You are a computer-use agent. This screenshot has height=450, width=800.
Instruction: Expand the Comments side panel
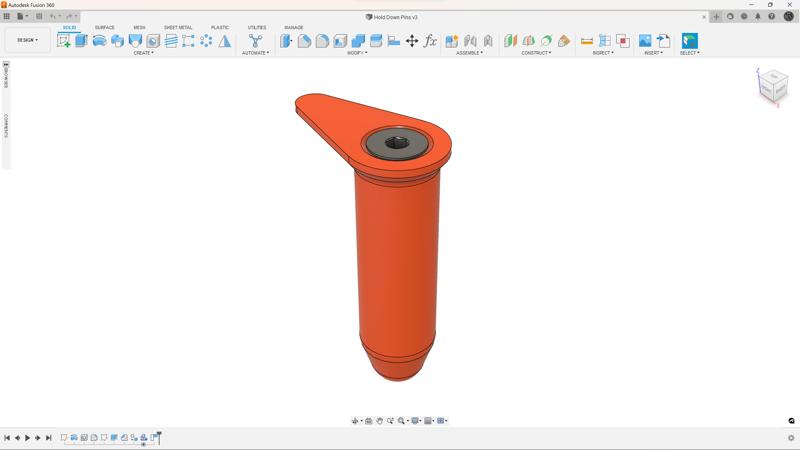(x=6, y=126)
